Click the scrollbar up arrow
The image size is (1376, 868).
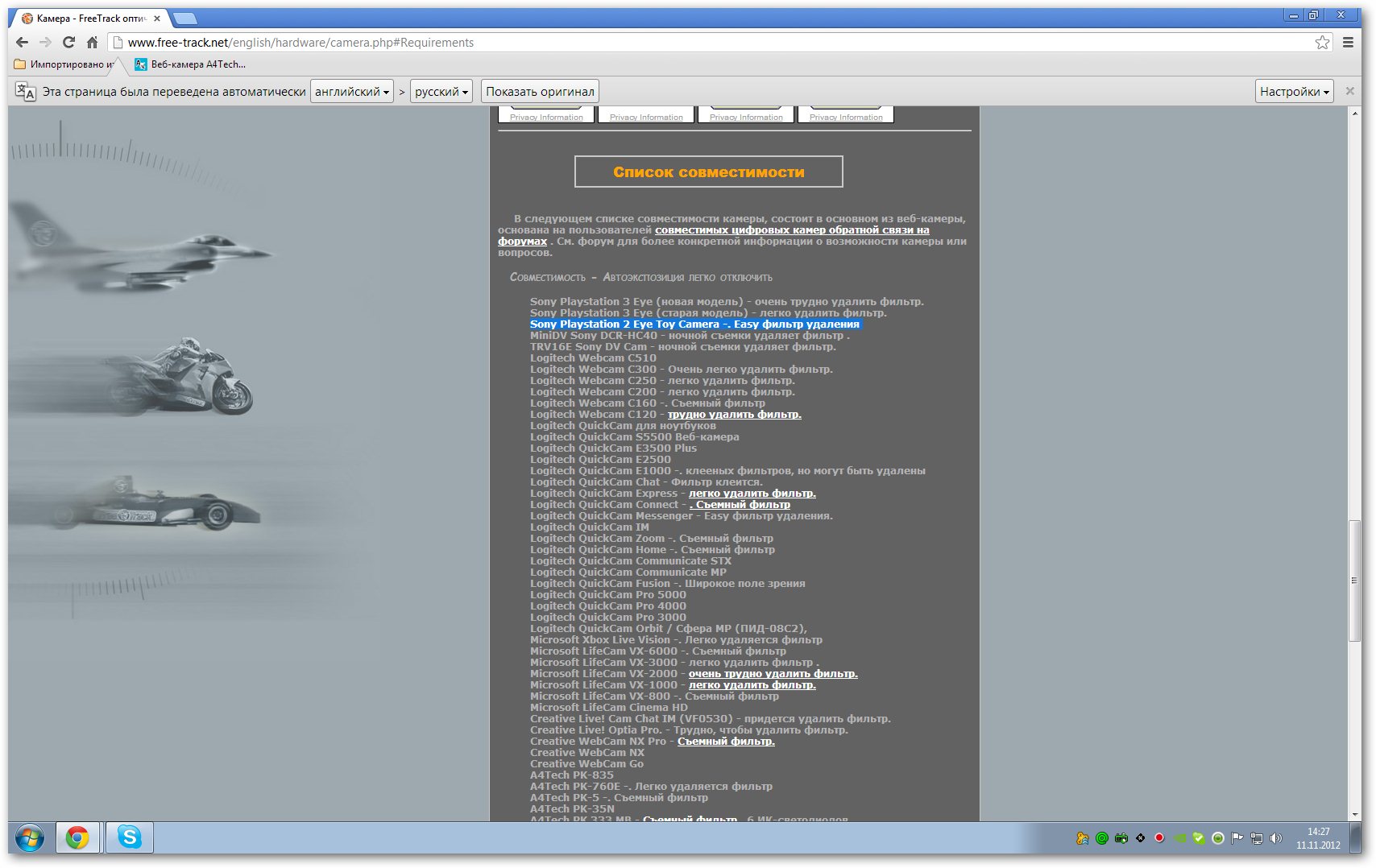click(x=1355, y=113)
